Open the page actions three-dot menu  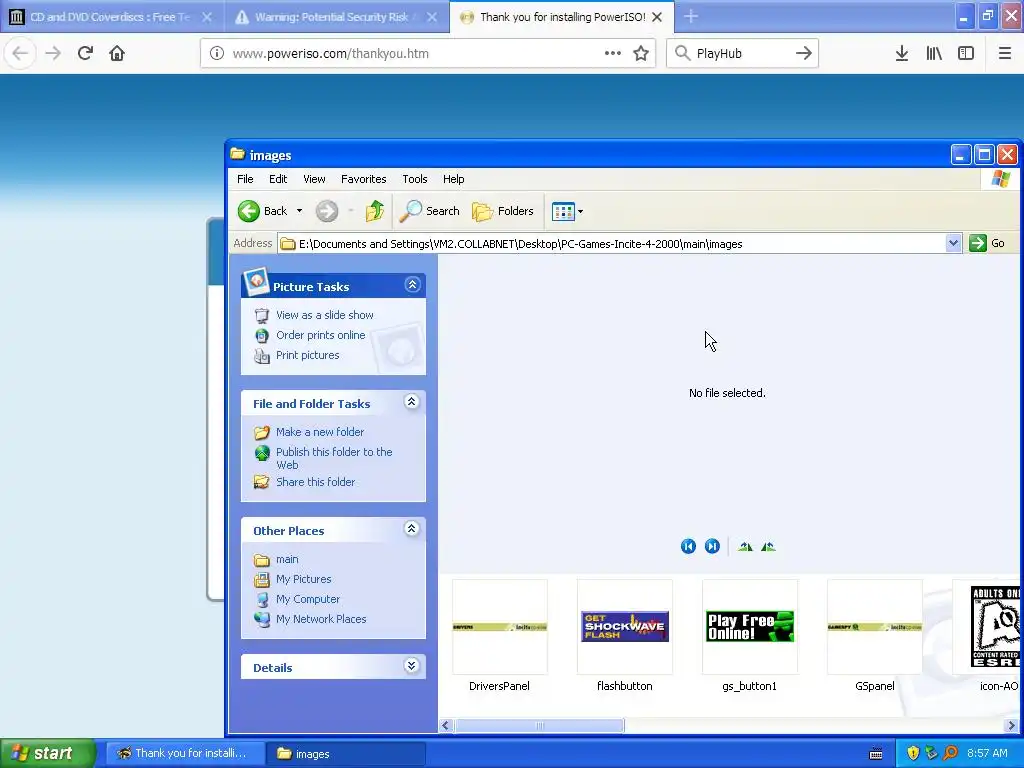point(613,53)
